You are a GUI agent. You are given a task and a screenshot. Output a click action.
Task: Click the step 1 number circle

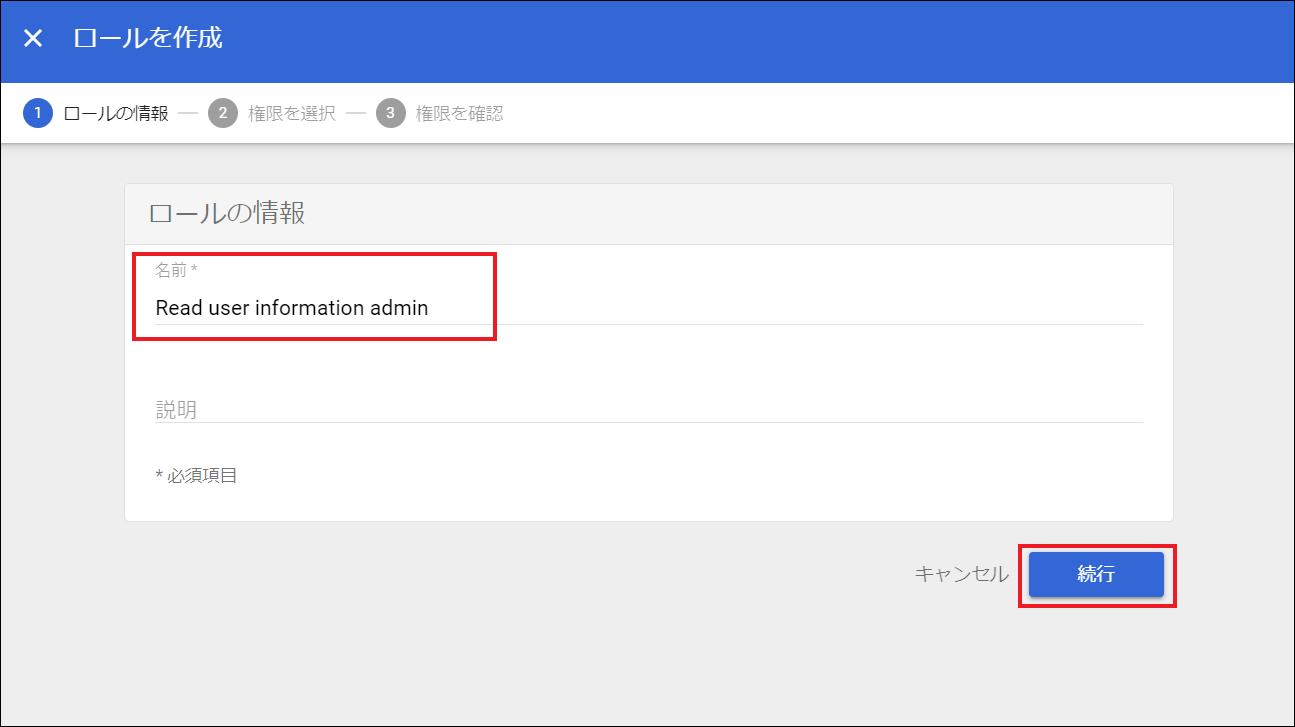37,113
